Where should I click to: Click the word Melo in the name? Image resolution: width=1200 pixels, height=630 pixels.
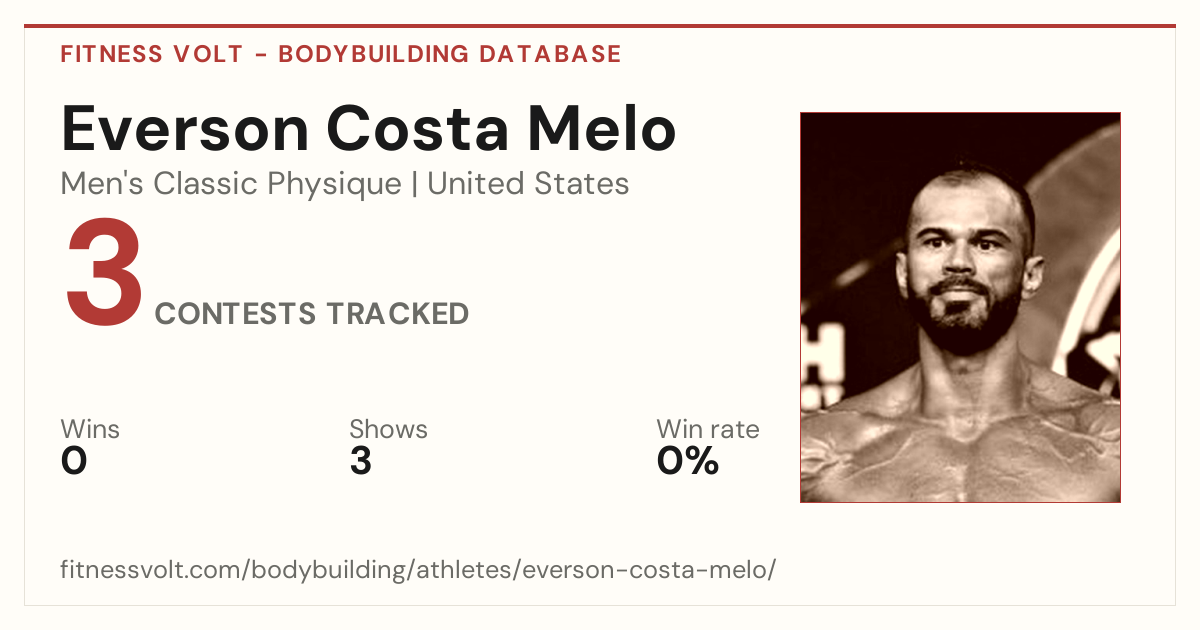coord(603,128)
